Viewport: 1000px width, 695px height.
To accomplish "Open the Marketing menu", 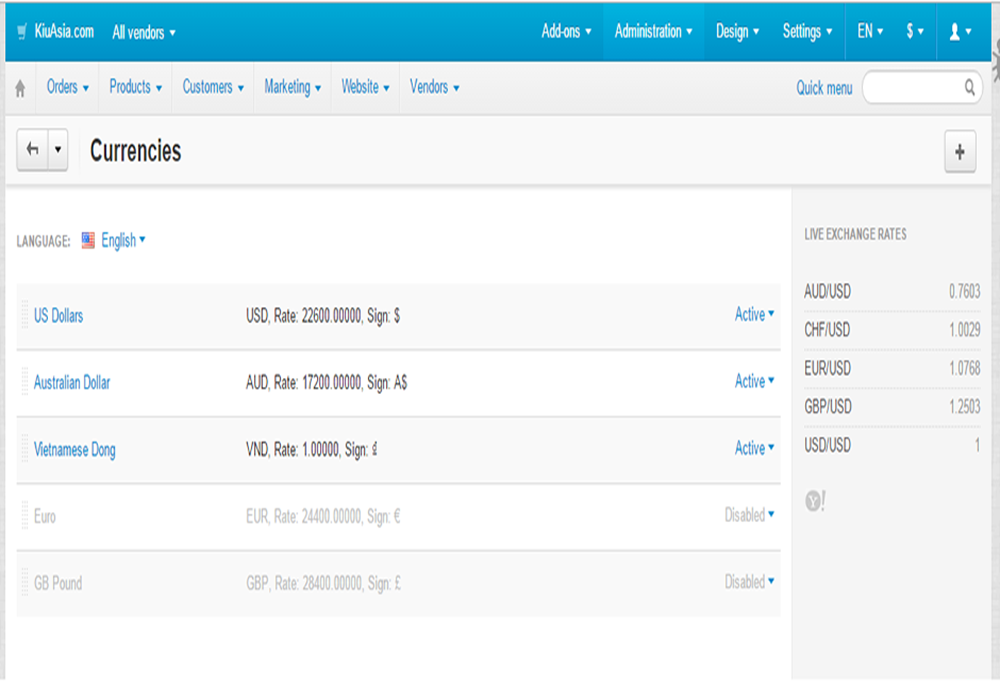I will (x=293, y=87).
